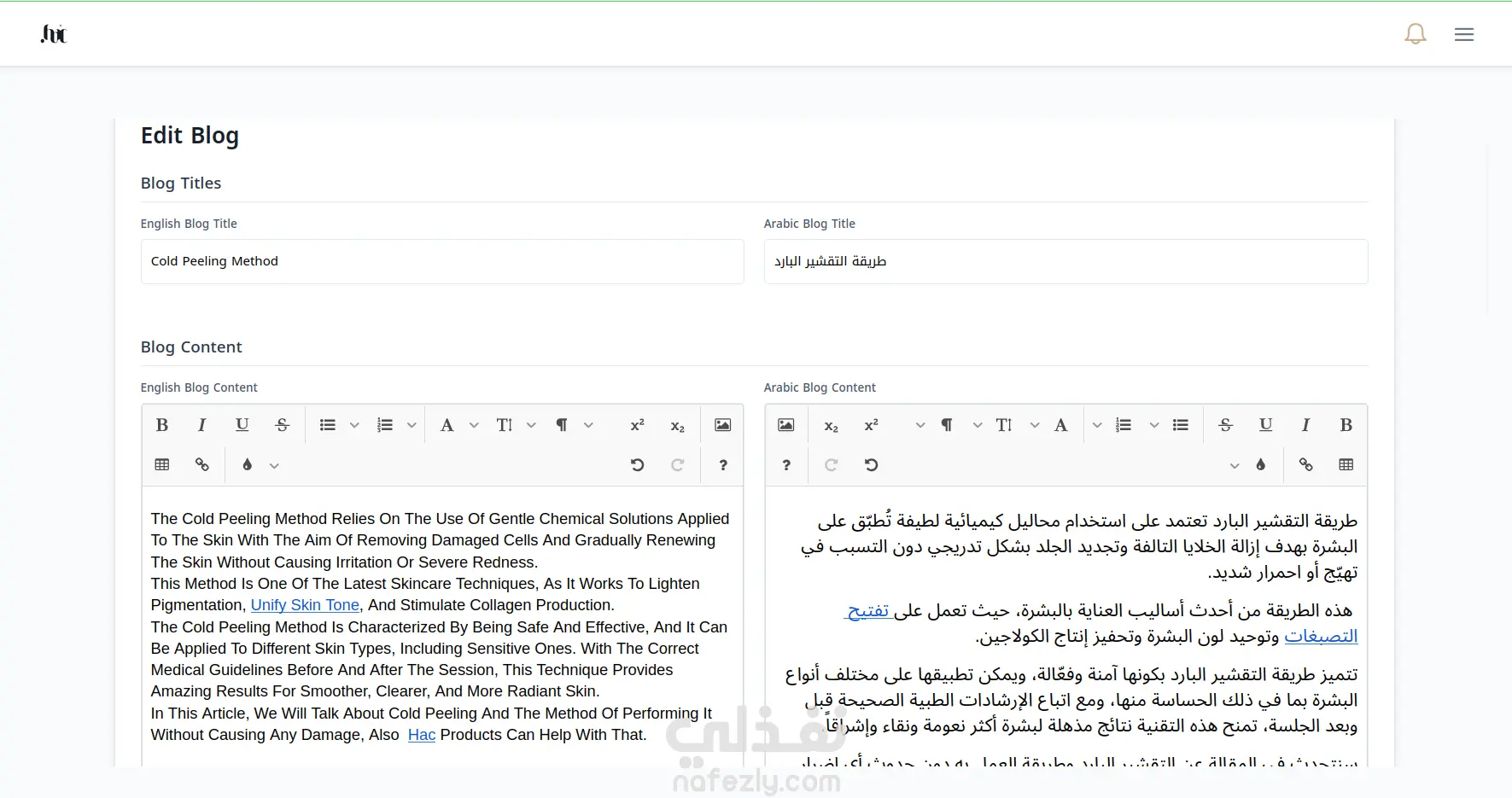
Task: Follow the "تفتيح" link in Arabic content
Action: 869,610
